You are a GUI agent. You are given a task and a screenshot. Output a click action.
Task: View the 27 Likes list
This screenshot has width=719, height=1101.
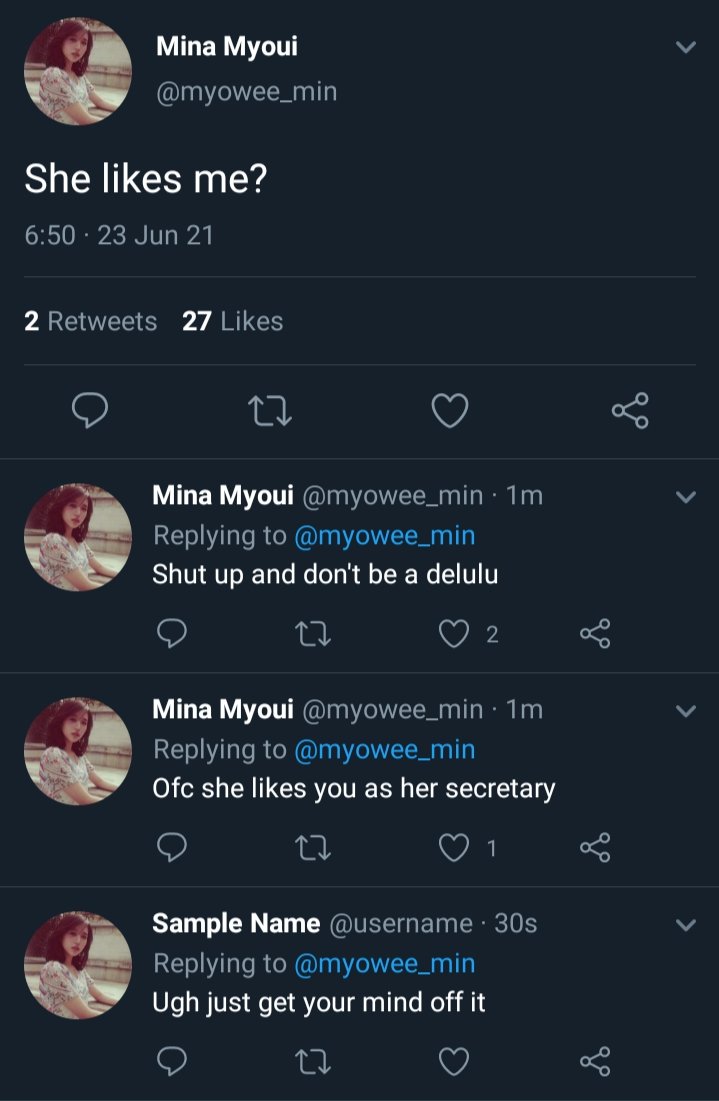pyautogui.click(x=232, y=321)
